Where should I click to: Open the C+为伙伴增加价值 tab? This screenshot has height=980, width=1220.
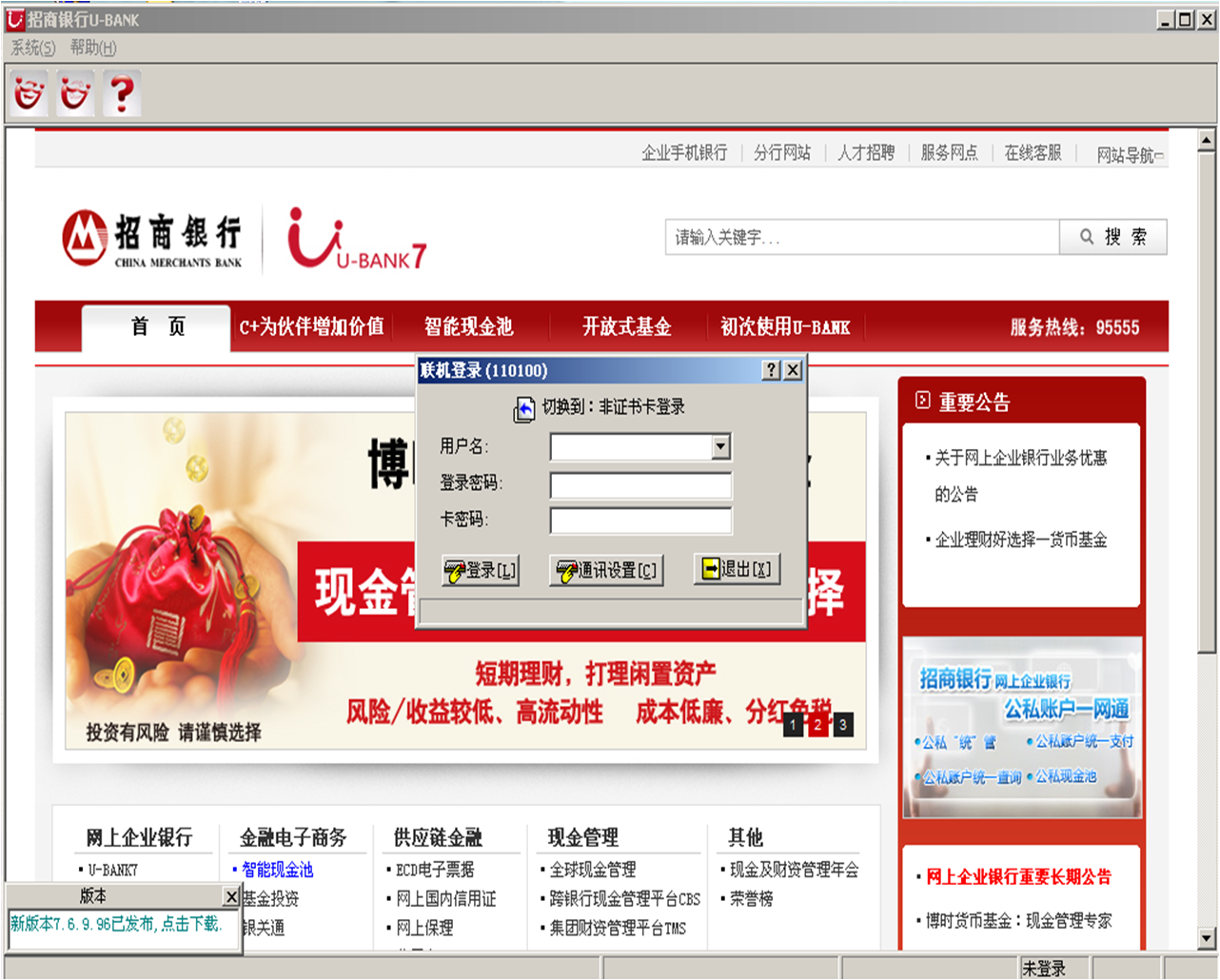point(311,326)
